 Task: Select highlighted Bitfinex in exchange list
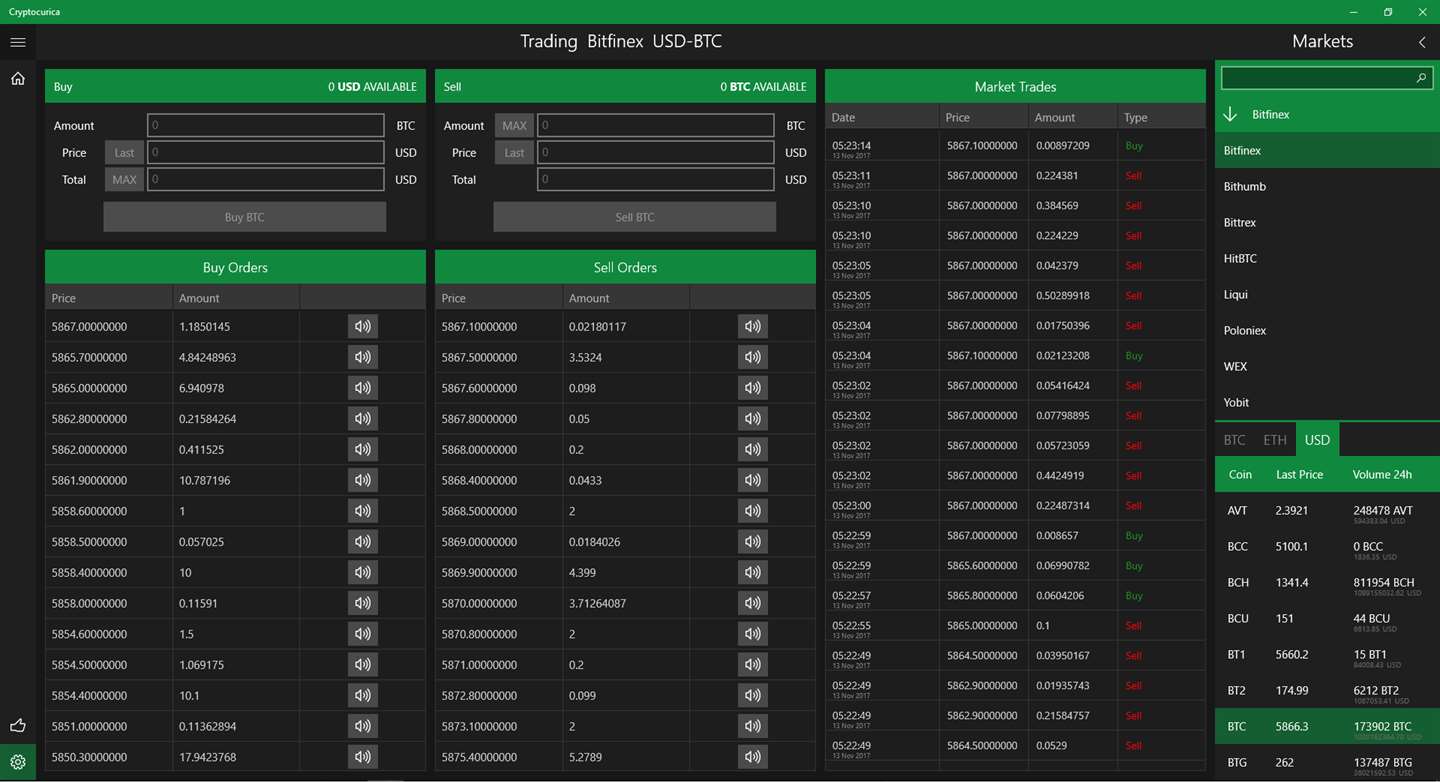click(x=1327, y=150)
